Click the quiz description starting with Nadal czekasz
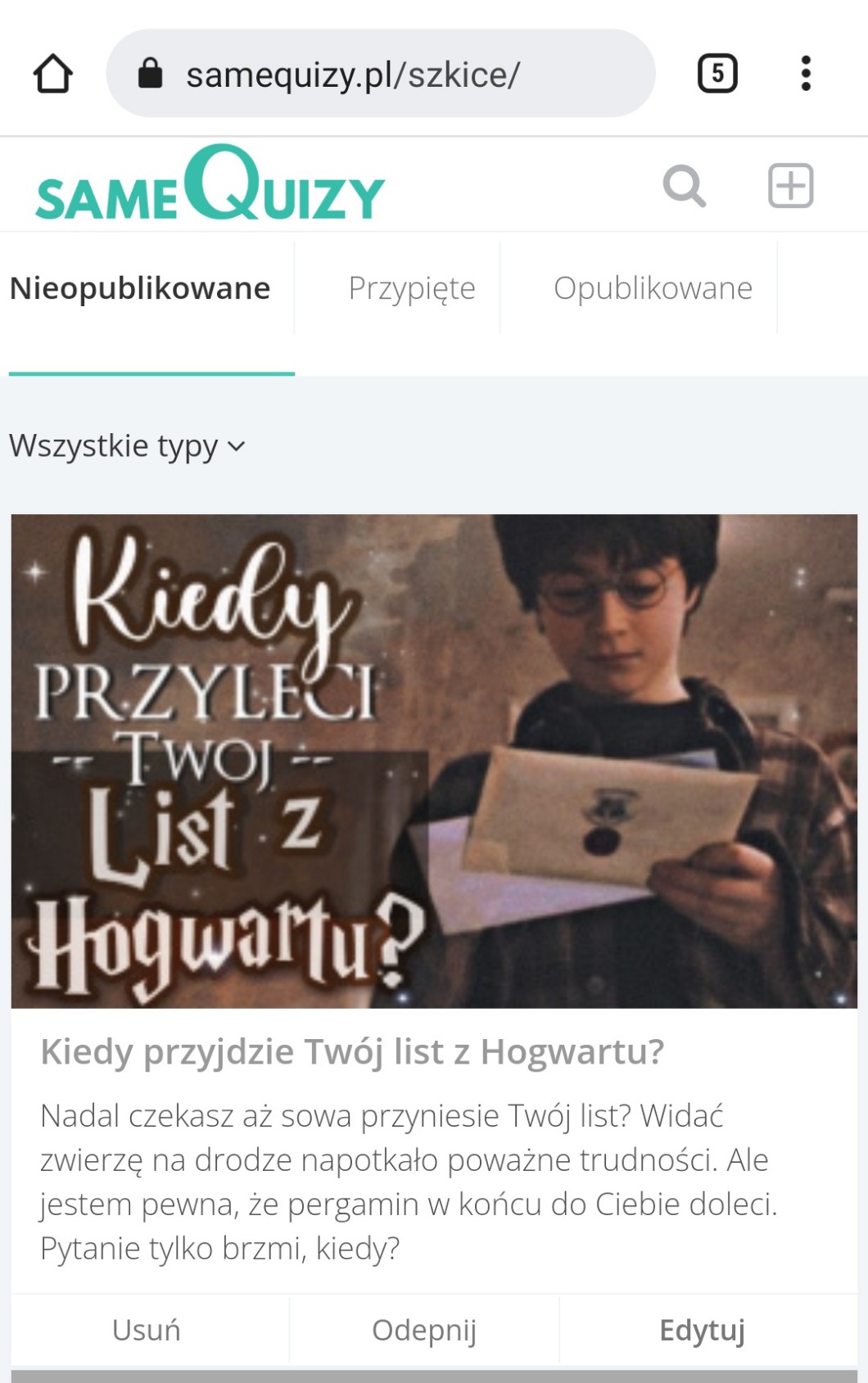 (x=409, y=1182)
